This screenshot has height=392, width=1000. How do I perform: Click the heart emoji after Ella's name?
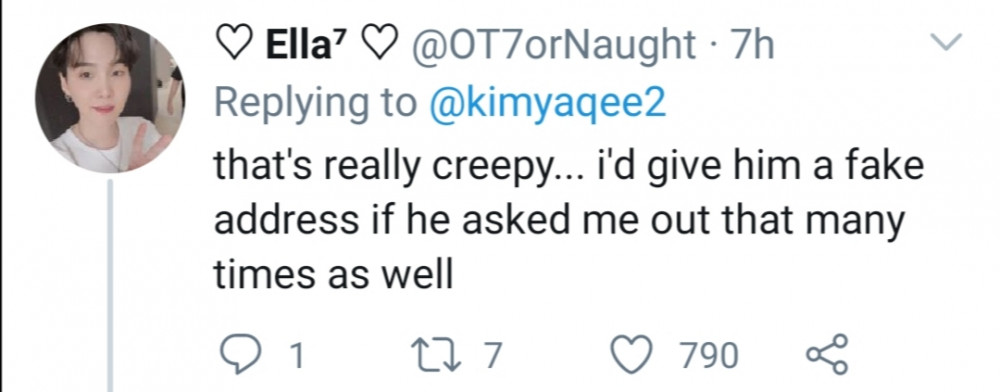[x=378, y=46]
